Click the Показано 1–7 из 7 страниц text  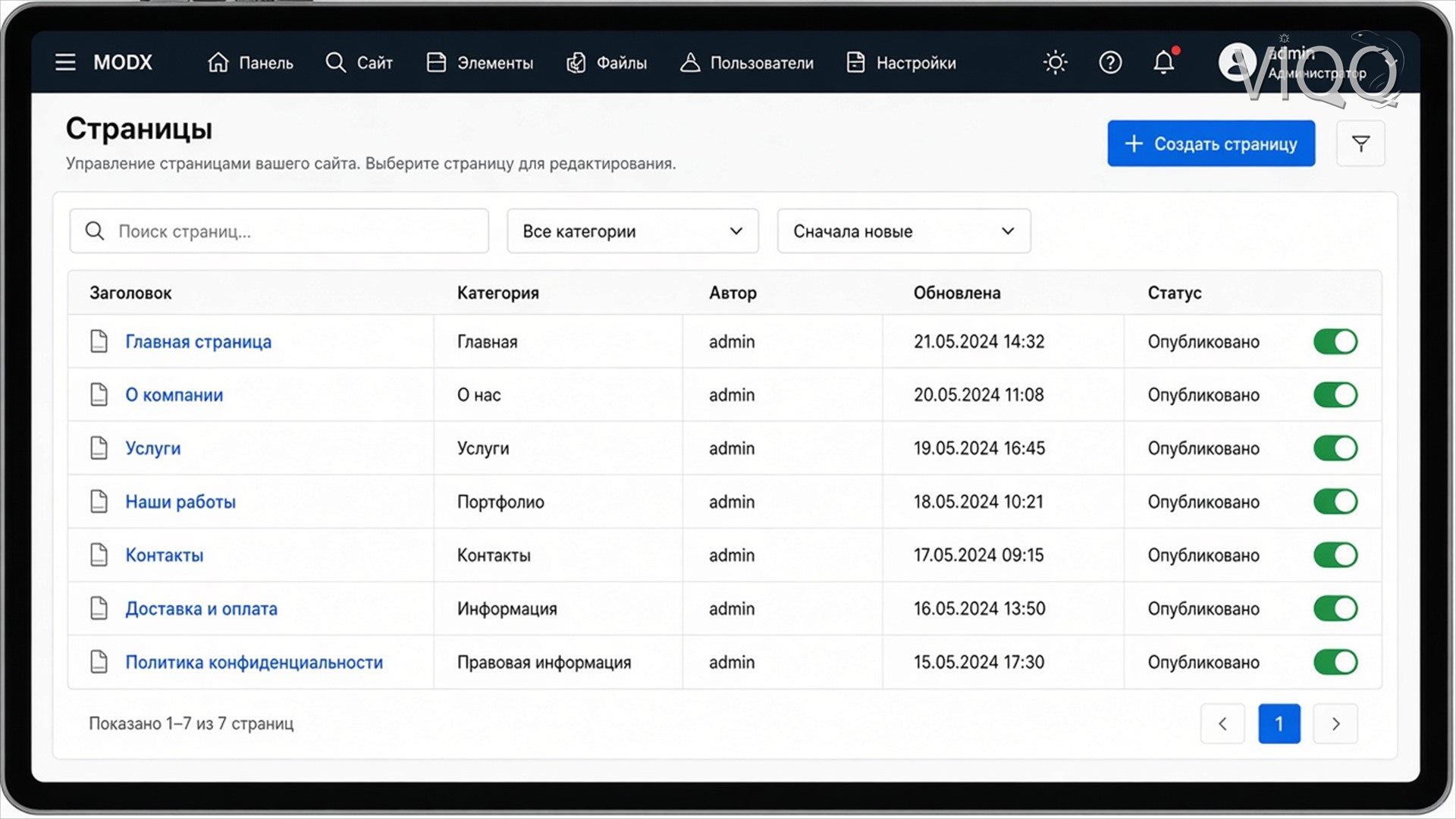pos(191,723)
